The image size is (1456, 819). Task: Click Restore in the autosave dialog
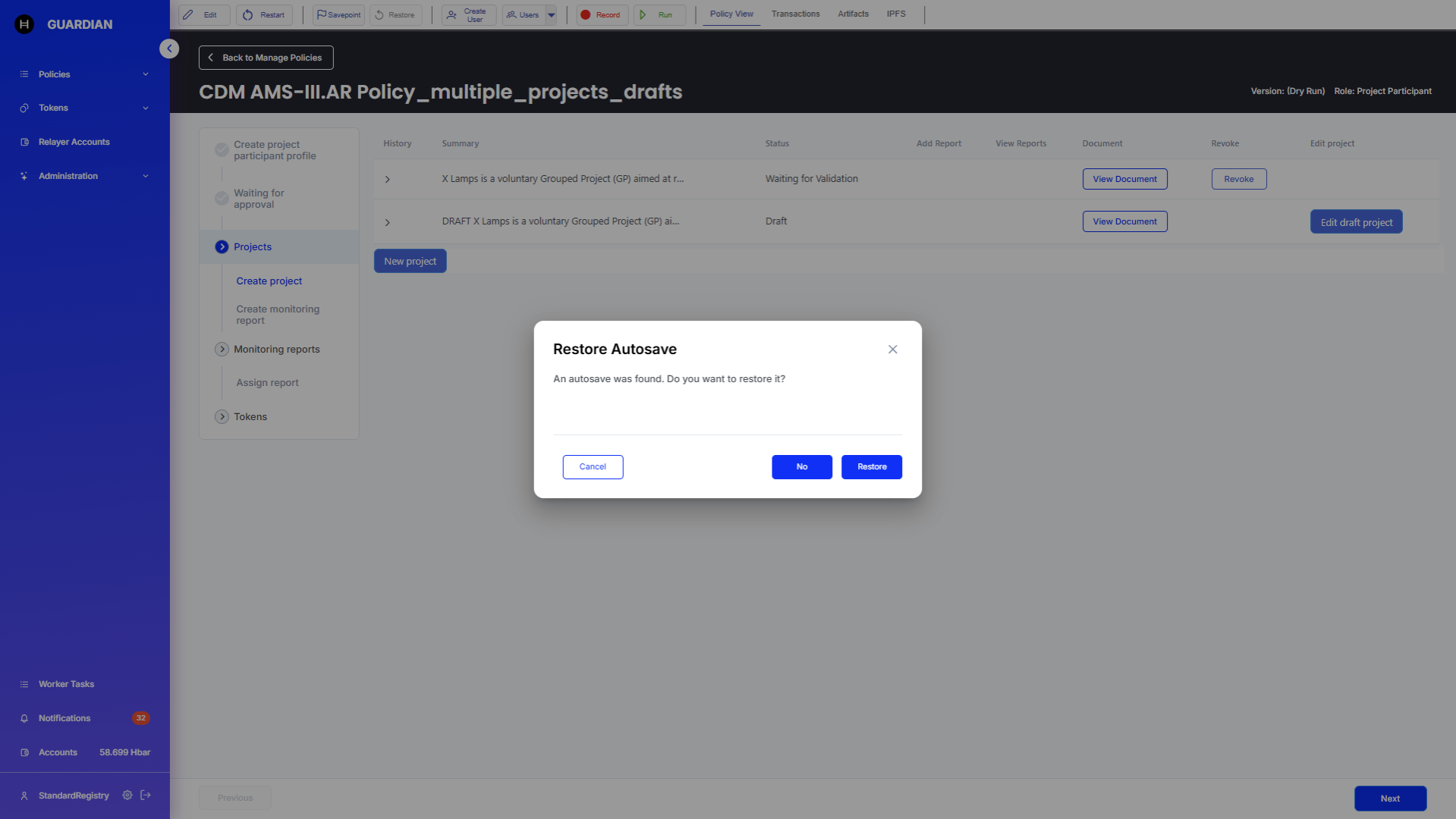tap(871, 466)
